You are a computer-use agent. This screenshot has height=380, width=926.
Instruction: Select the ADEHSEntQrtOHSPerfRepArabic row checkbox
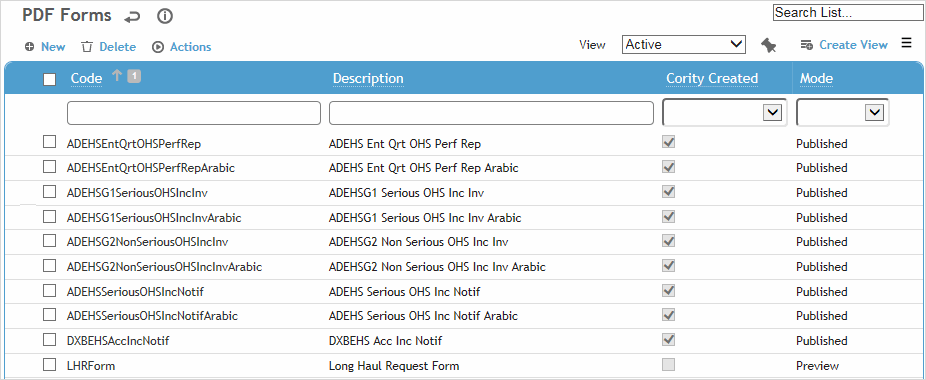coord(50,167)
